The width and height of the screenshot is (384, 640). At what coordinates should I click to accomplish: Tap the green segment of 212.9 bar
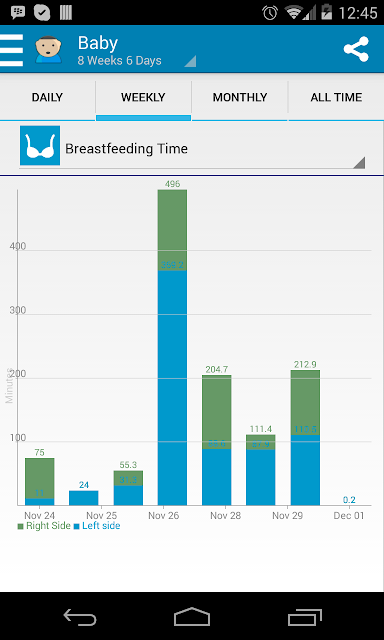(305, 402)
